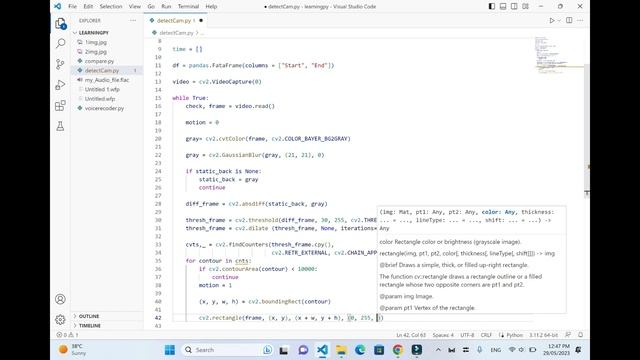The height and width of the screenshot is (360, 640).
Task: Click detectCam.py in the breadcrumb bar
Action: [176, 33]
